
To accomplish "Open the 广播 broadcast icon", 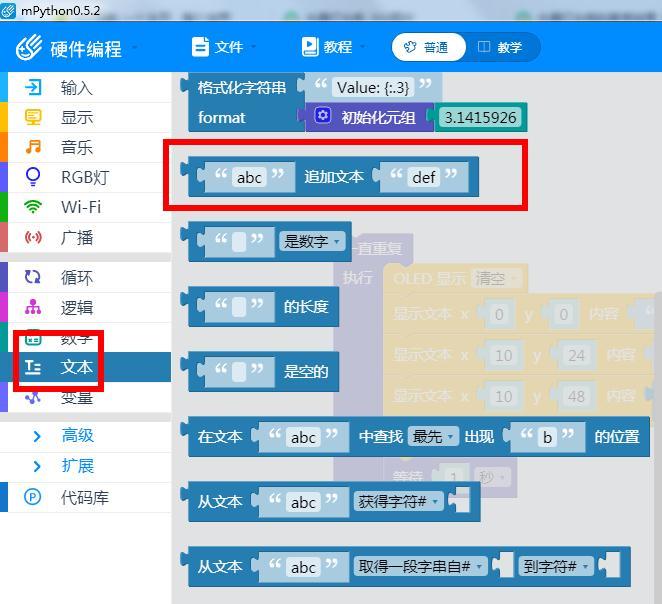I will [x=33, y=237].
